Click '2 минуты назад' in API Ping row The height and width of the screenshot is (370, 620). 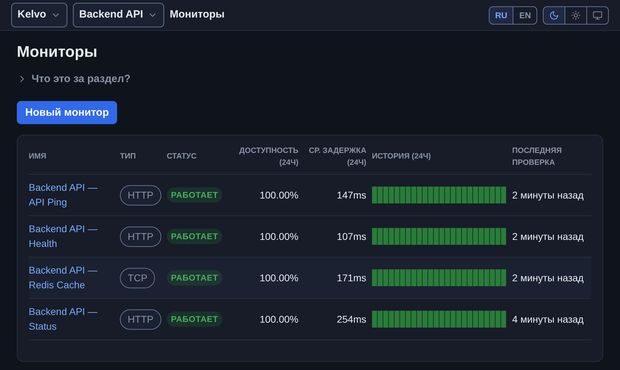548,195
